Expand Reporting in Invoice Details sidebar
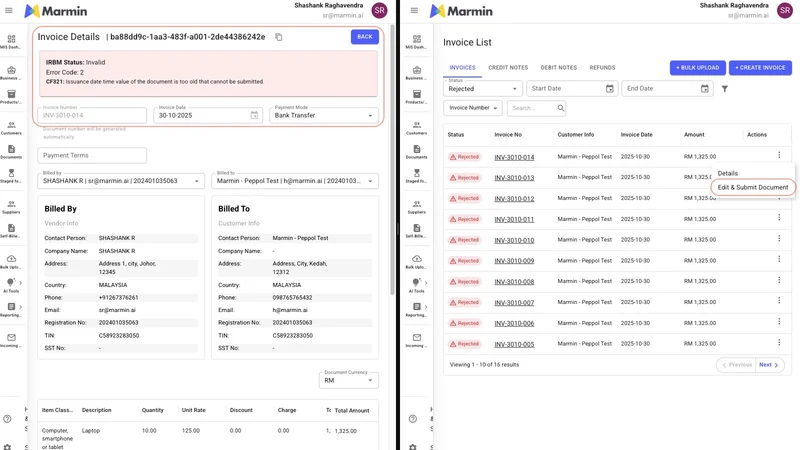Screen dimensions: 800x450 [20, 307]
